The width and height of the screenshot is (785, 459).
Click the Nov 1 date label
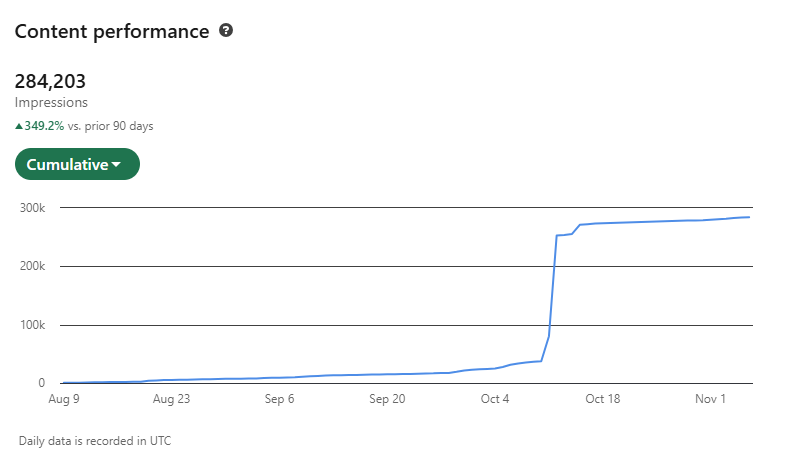(x=710, y=398)
